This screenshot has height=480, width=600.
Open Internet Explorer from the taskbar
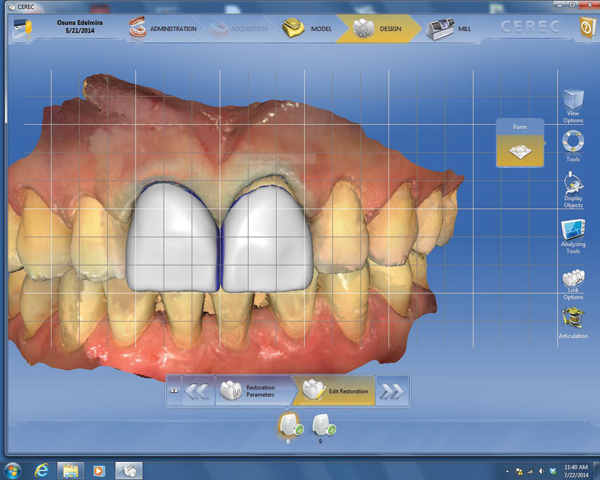pos(42,469)
